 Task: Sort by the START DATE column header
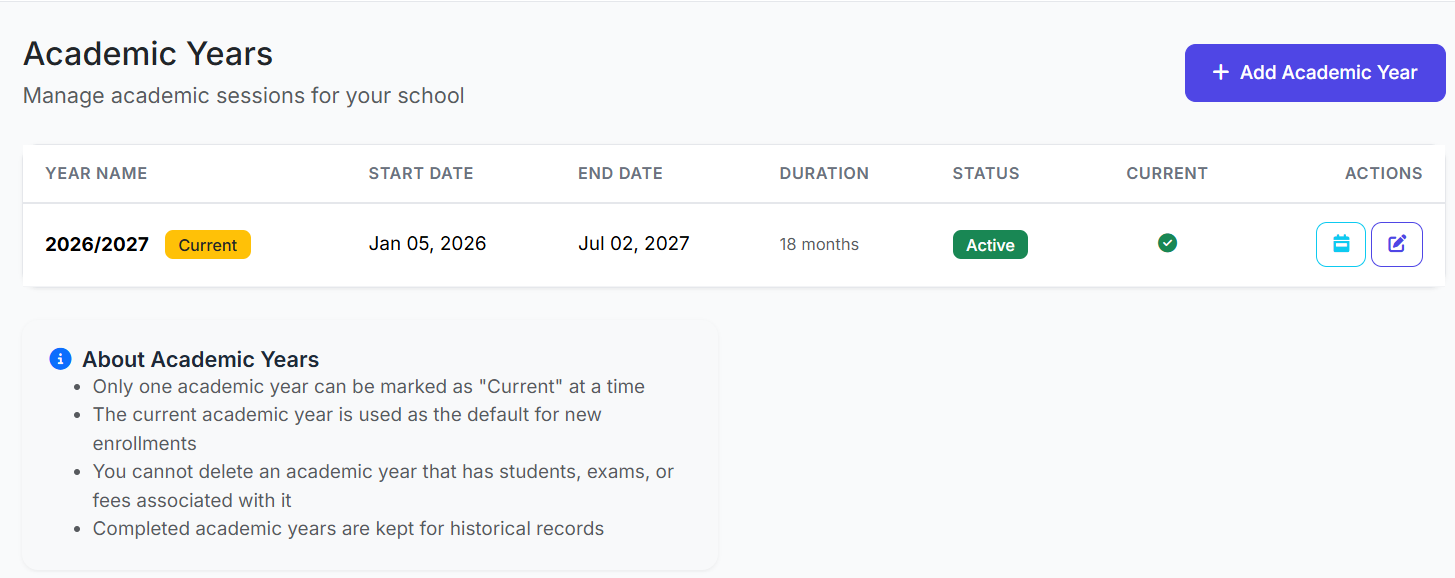(420, 173)
